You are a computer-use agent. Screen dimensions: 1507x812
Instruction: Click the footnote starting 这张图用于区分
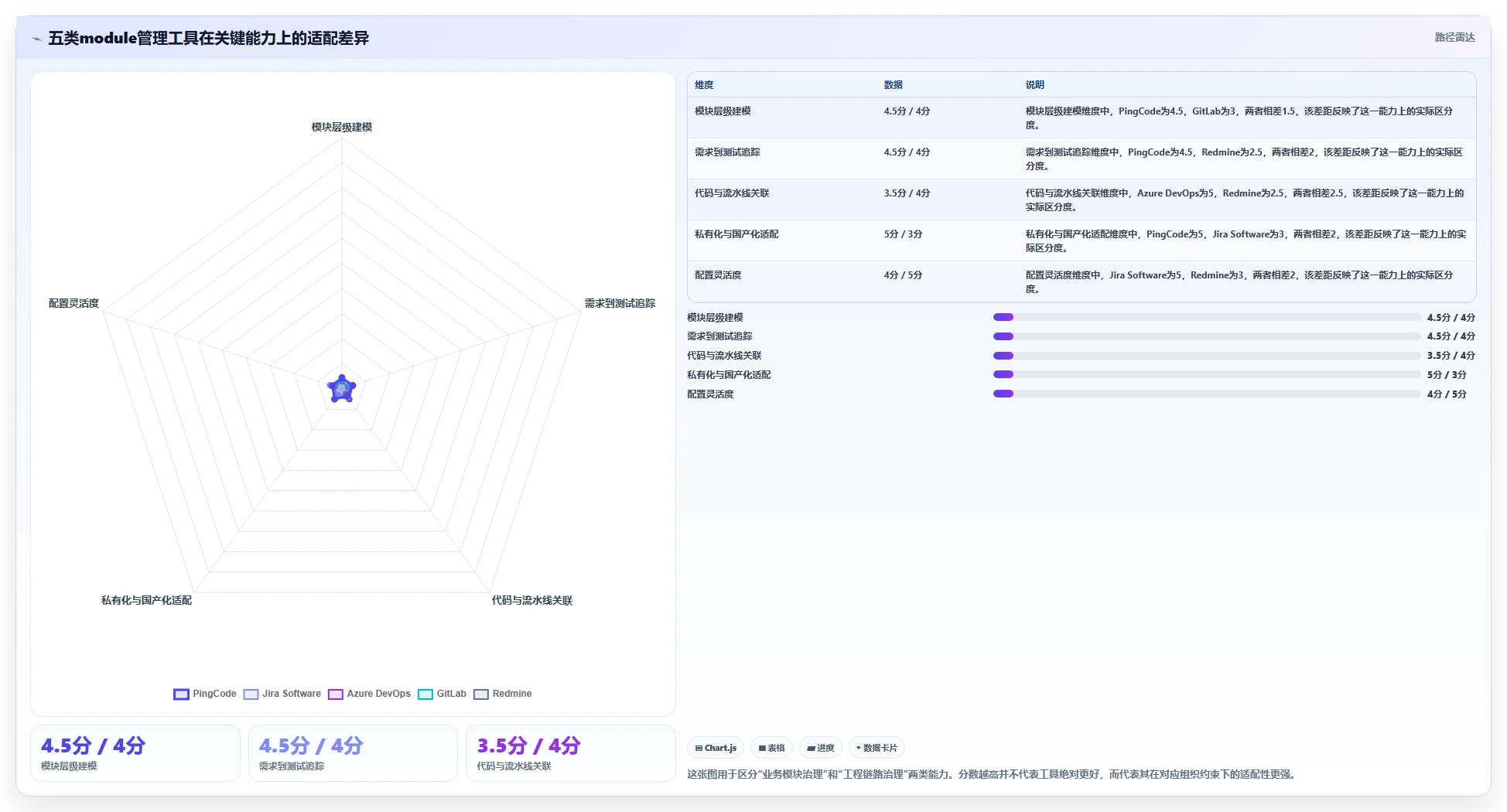(993, 774)
